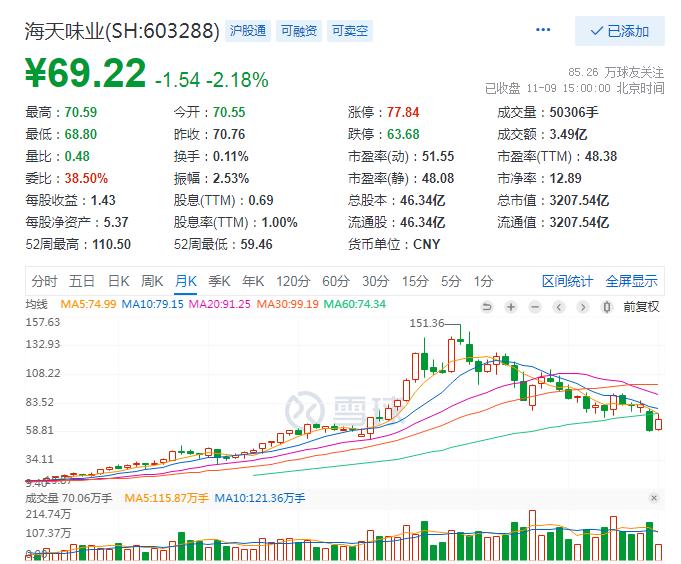The image size is (681, 564).
Task: Click the 市盈率(TTM) 48.38 value
Action: coord(601,156)
